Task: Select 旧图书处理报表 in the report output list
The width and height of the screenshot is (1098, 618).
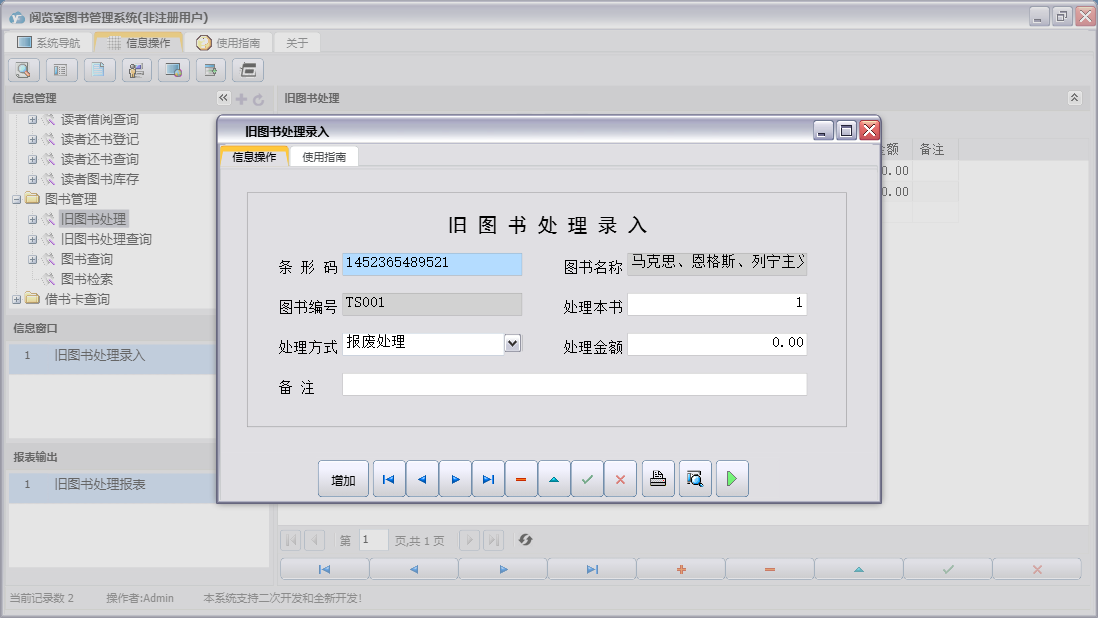Action: (x=100, y=484)
